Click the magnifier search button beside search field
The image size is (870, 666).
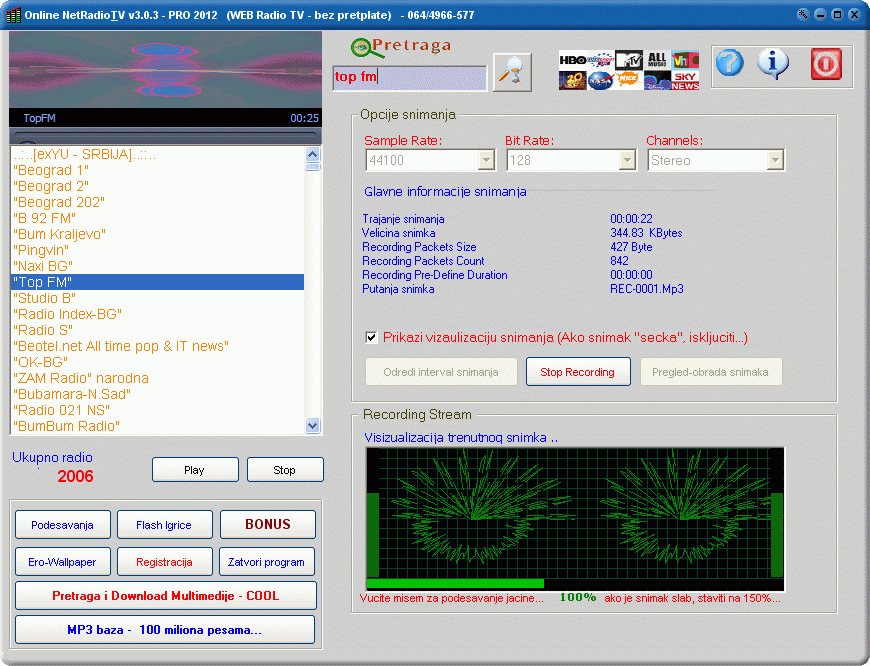pyautogui.click(x=512, y=72)
